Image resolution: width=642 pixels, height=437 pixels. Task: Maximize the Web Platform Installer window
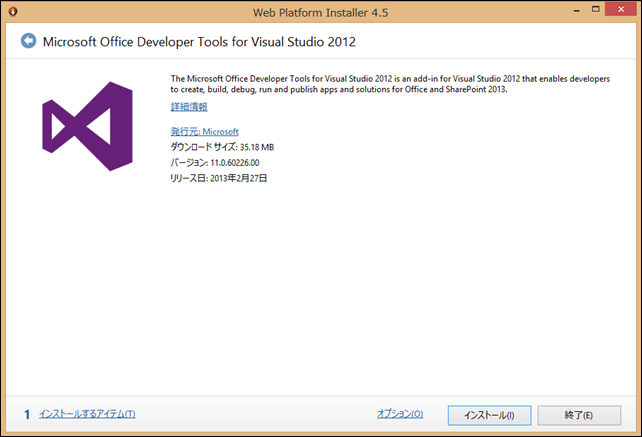click(584, 11)
